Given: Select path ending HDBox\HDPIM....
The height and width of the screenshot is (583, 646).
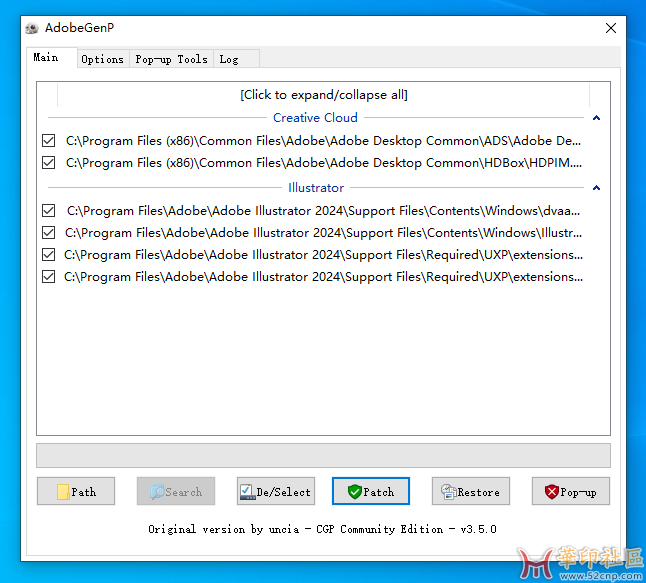Looking at the screenshot, I should point(324,163).
